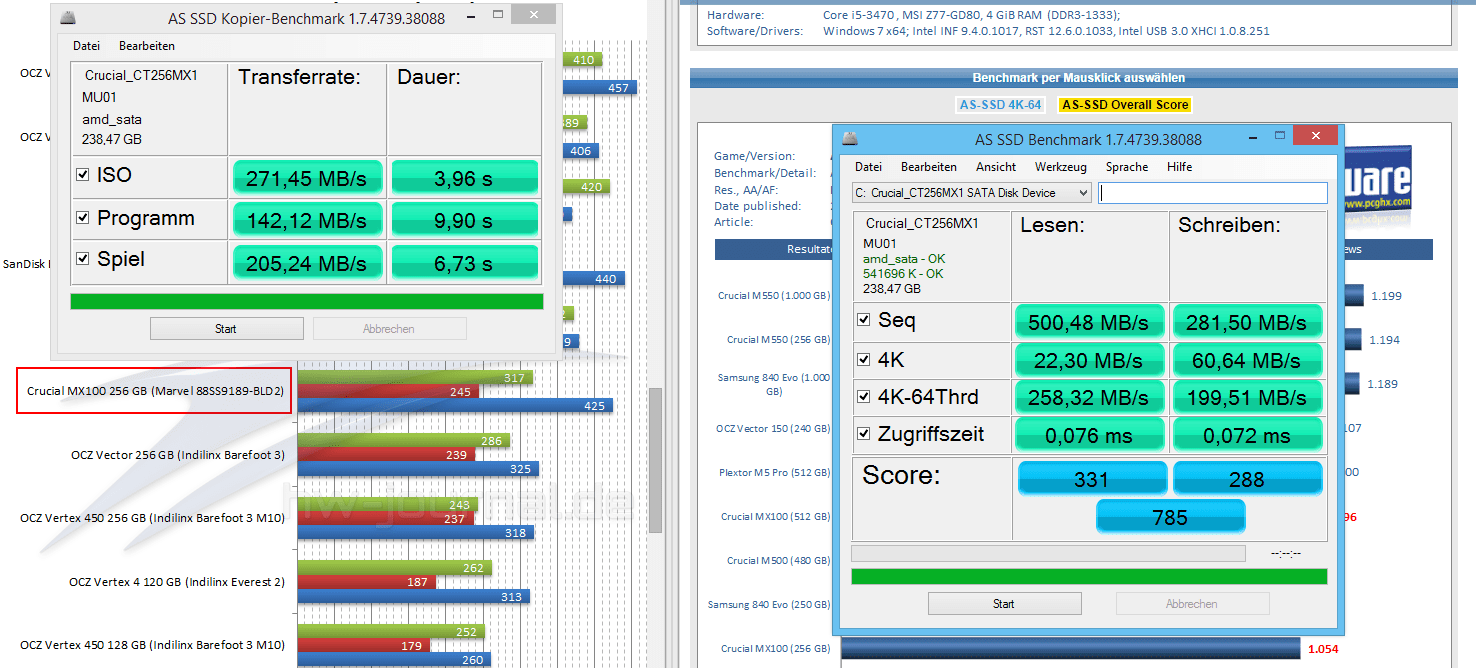Click Crucial MX100 256 GB chart label

[155, 392]
